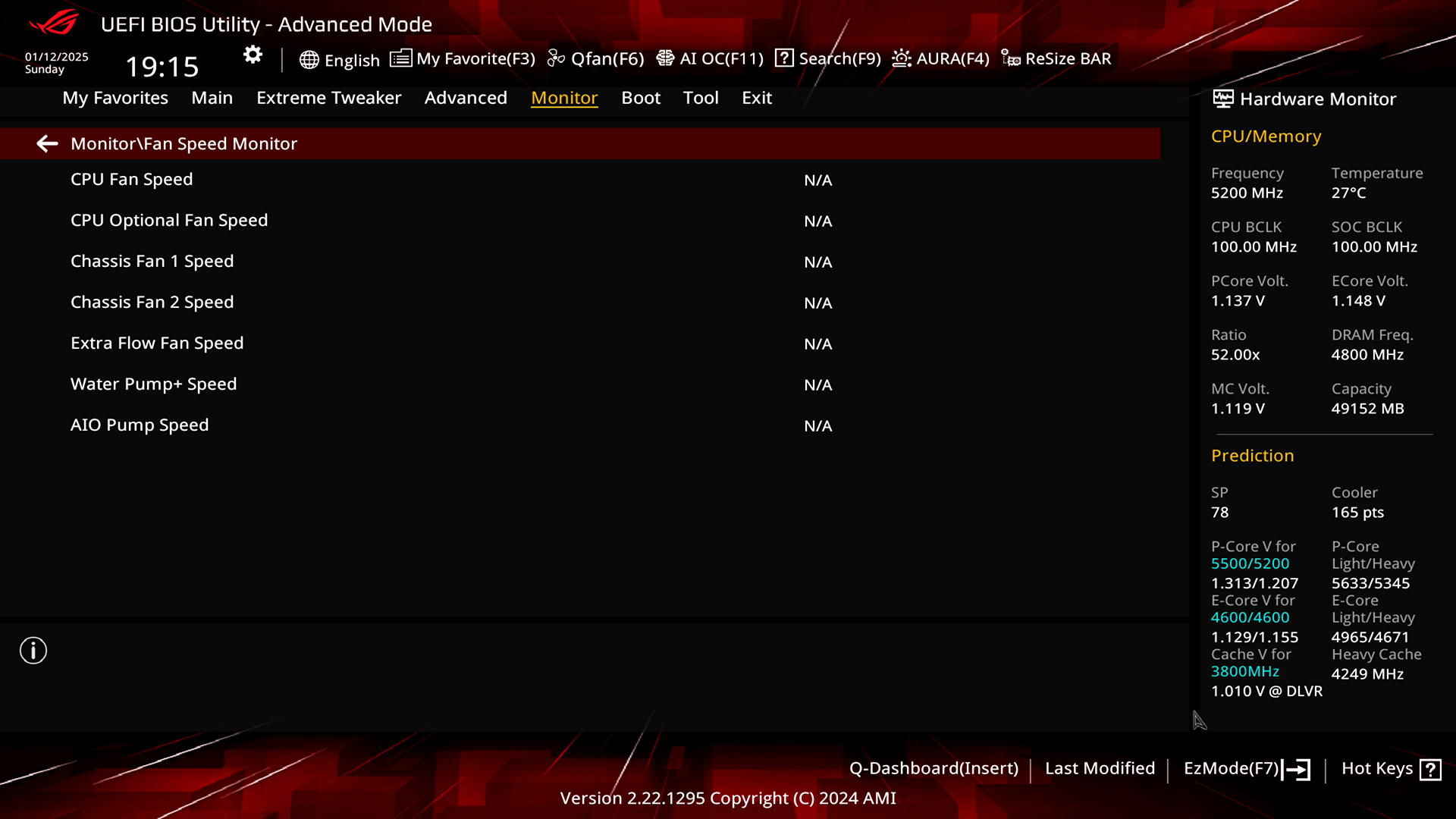Screen dimensions: 1456x819
Task: Select English language dropdown
Action: [x=339, y=58]
